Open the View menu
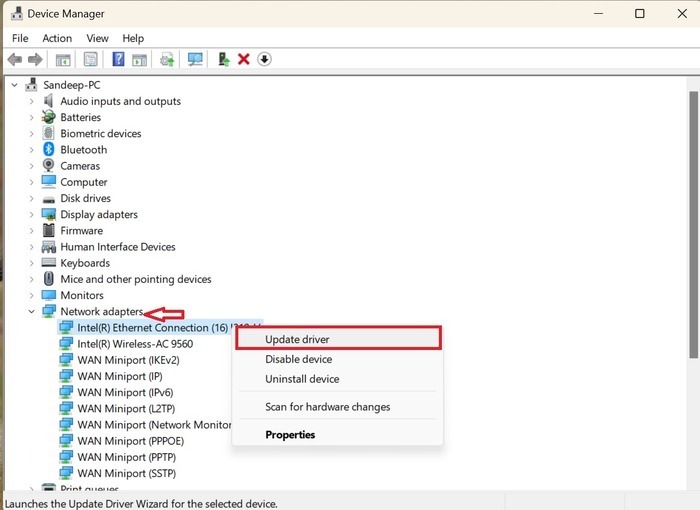Viewport: 700px width, 510px height. 97,38
